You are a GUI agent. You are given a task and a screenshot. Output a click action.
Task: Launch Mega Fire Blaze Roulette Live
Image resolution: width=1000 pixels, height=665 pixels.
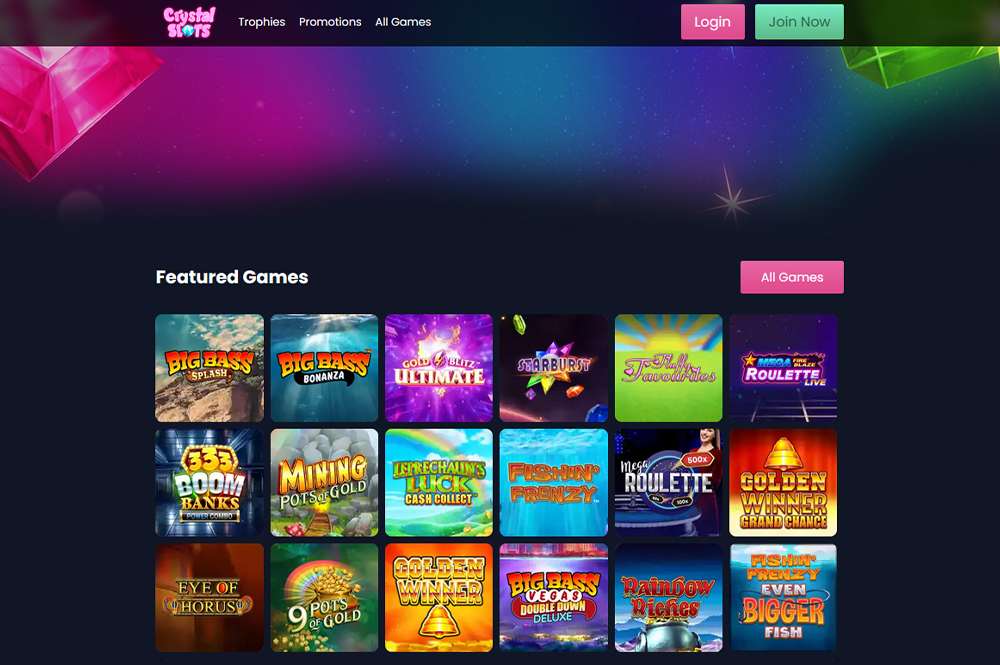pos(783,368)
